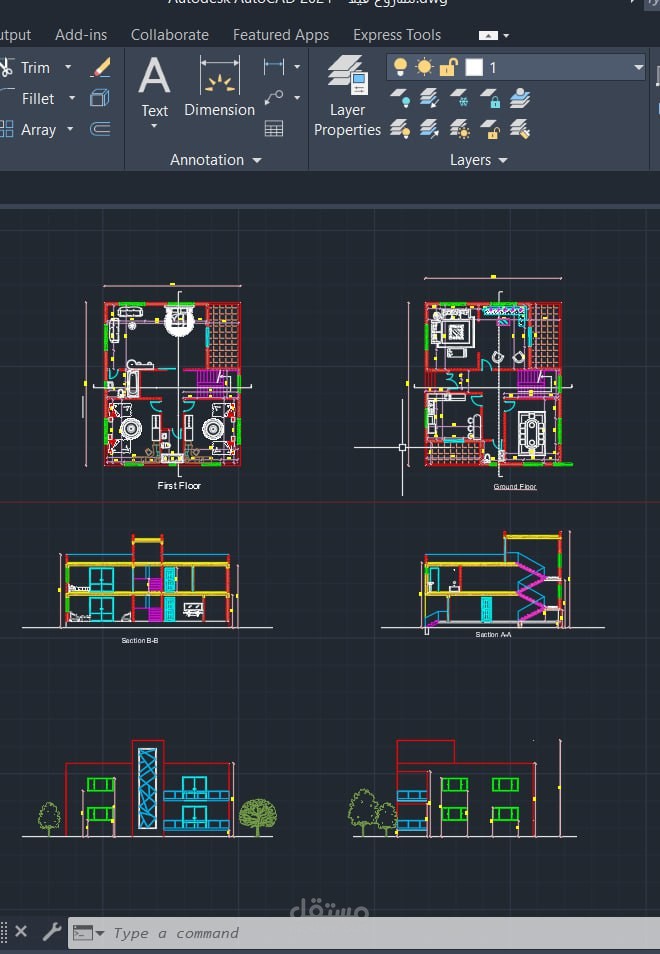Click the layer Unlock icon
660x954 pixels.
[490, 129]
